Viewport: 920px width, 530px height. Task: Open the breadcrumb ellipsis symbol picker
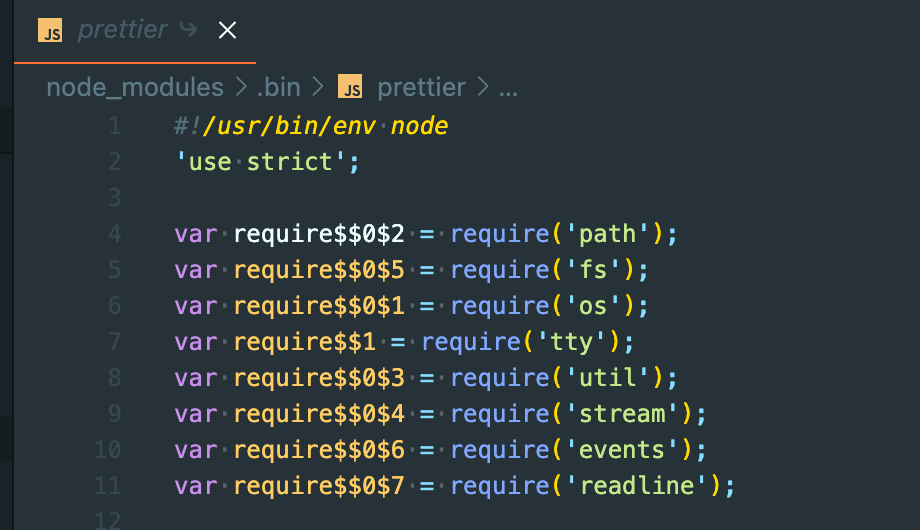click(x=508, y=91)
